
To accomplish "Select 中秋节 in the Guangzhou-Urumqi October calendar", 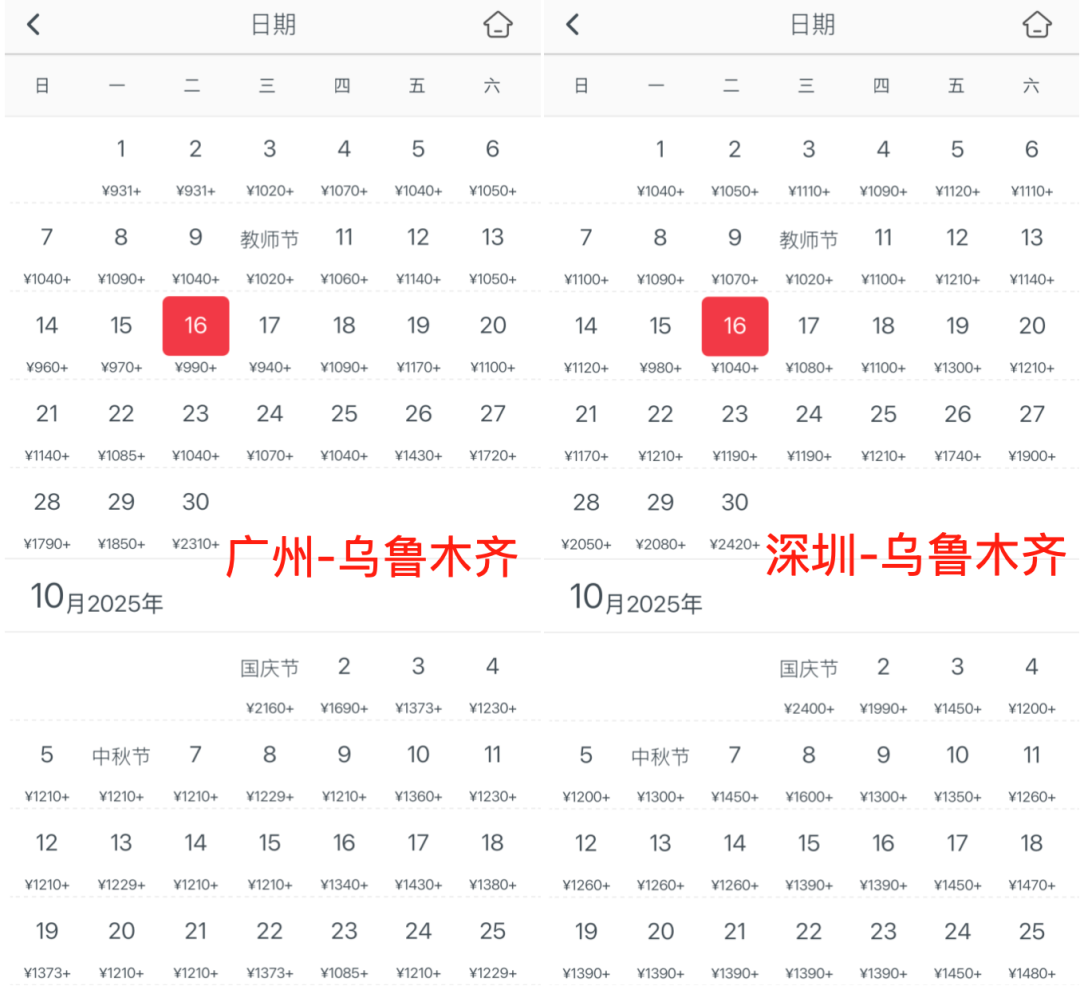I will tap(121, 756).
